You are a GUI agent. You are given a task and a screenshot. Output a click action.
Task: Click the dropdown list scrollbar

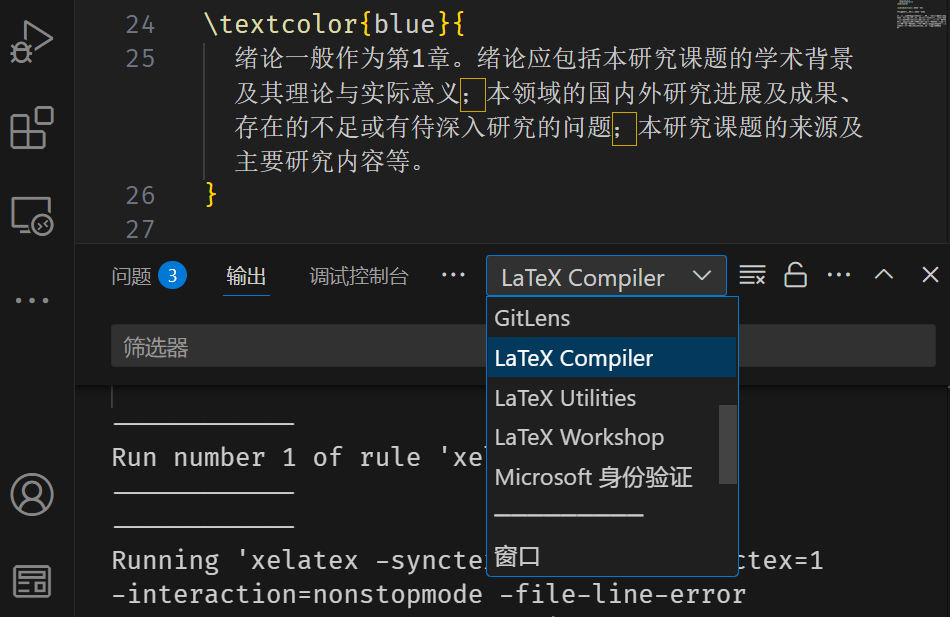728,444
